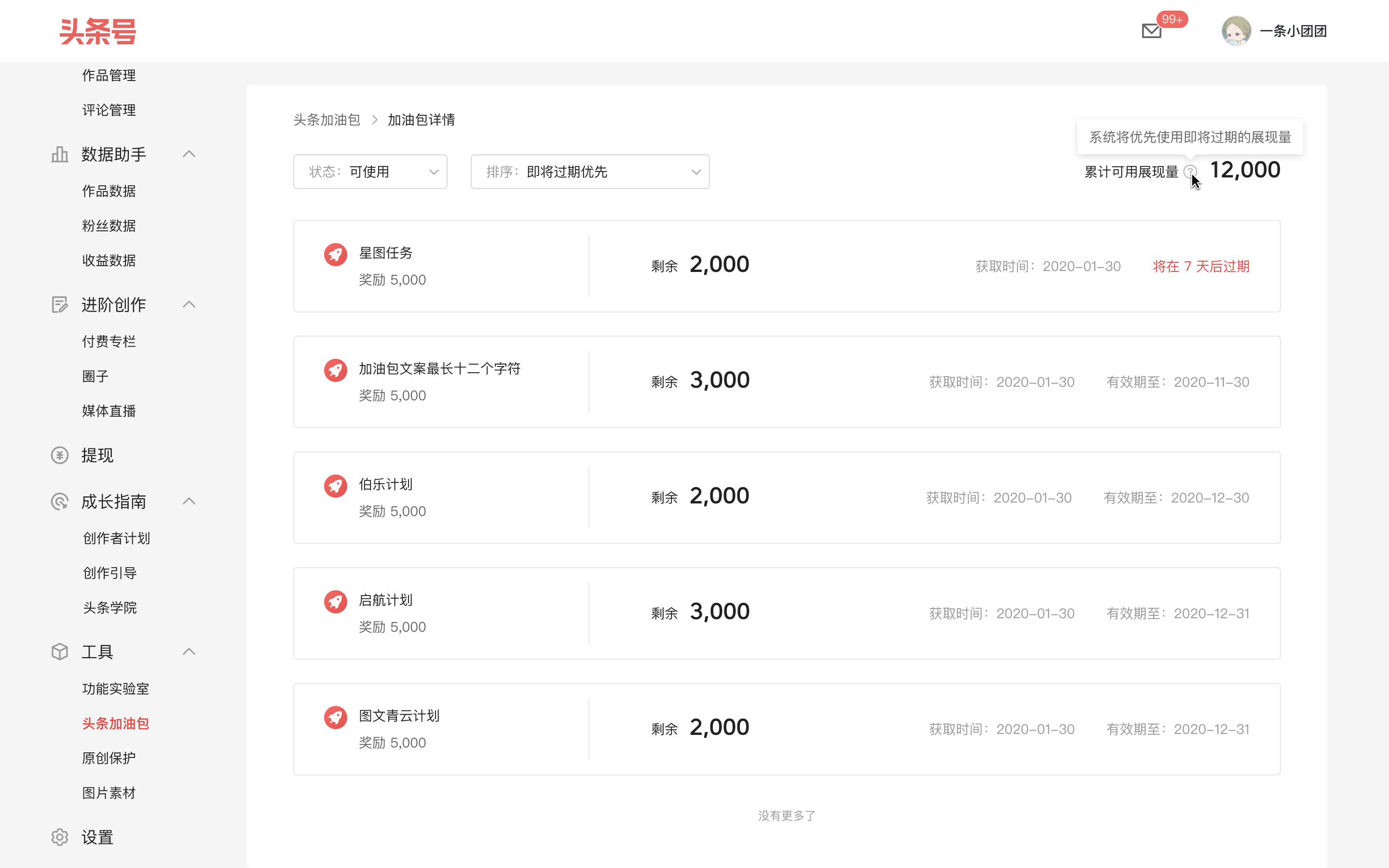This screenshot has height=868, width=1389.
Task: Go to 作品数据 in sidebar
Action: click(109, 191)
